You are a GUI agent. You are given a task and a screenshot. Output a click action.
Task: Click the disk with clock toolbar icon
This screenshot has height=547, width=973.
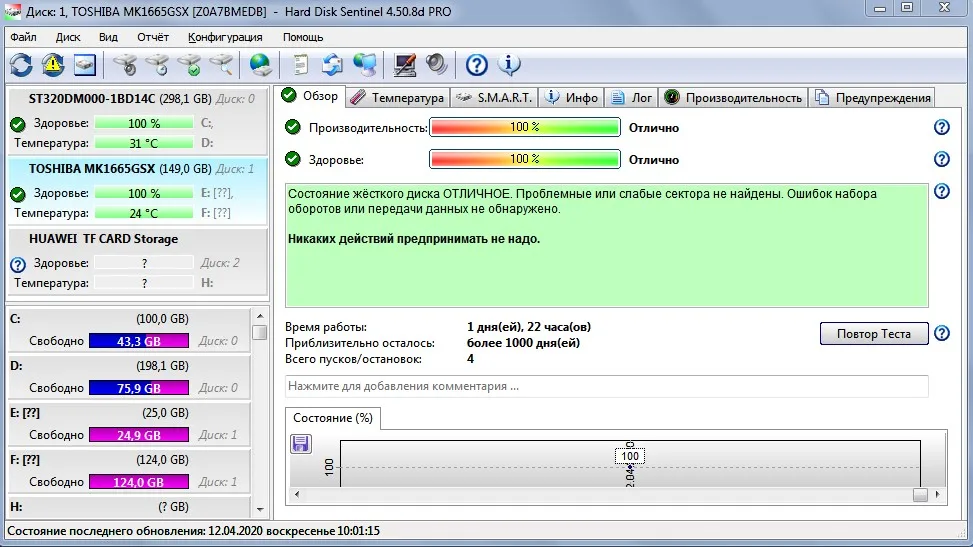click(x=157, y=65)
